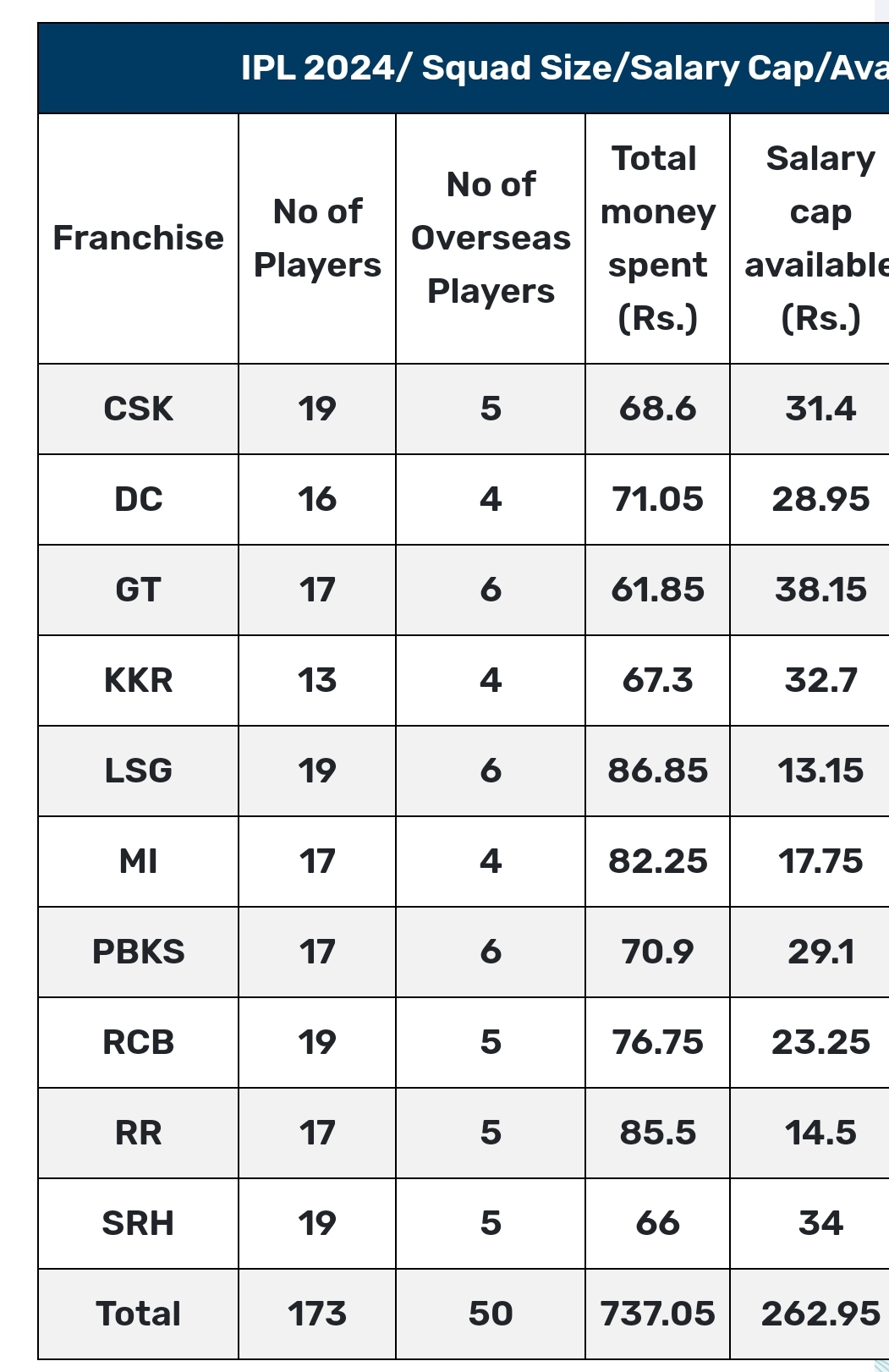Select the RR franchise cell
This screenshot has height=1372, width=889.
(138, 1133)
